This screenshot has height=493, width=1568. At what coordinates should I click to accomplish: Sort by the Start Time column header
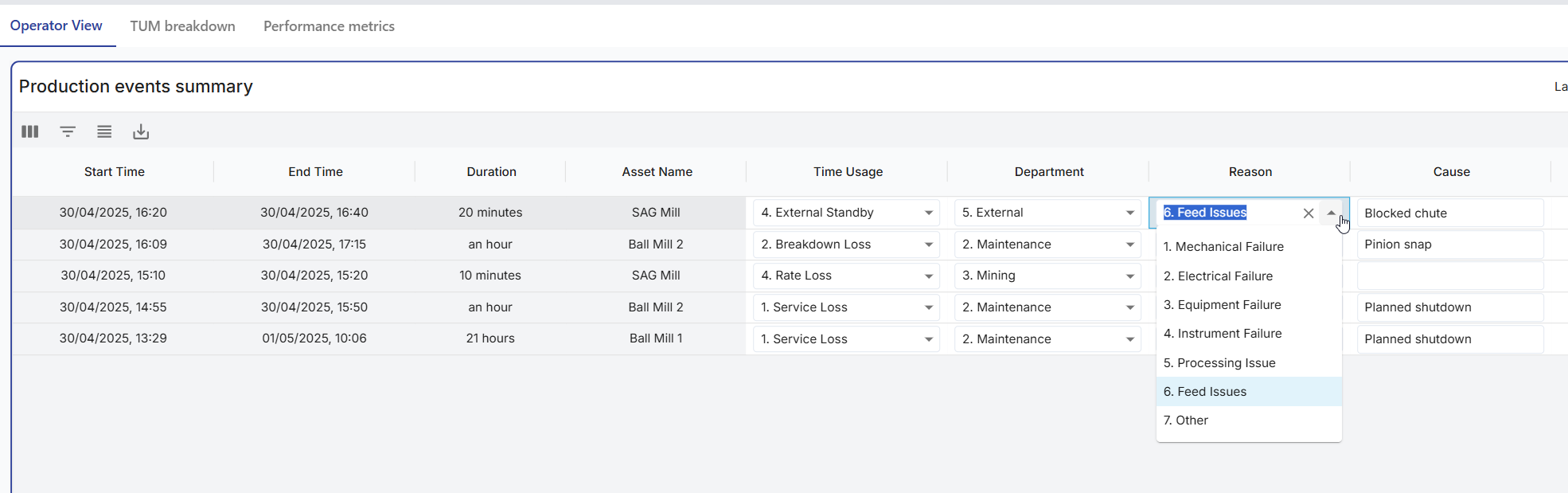115,172
